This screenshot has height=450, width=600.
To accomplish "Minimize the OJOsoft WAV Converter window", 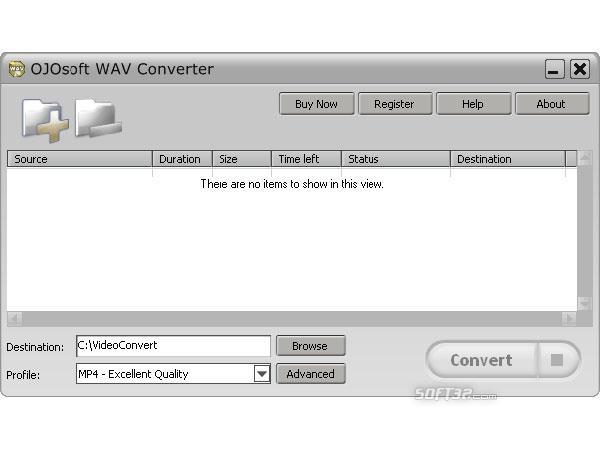I will coord(554,69).
